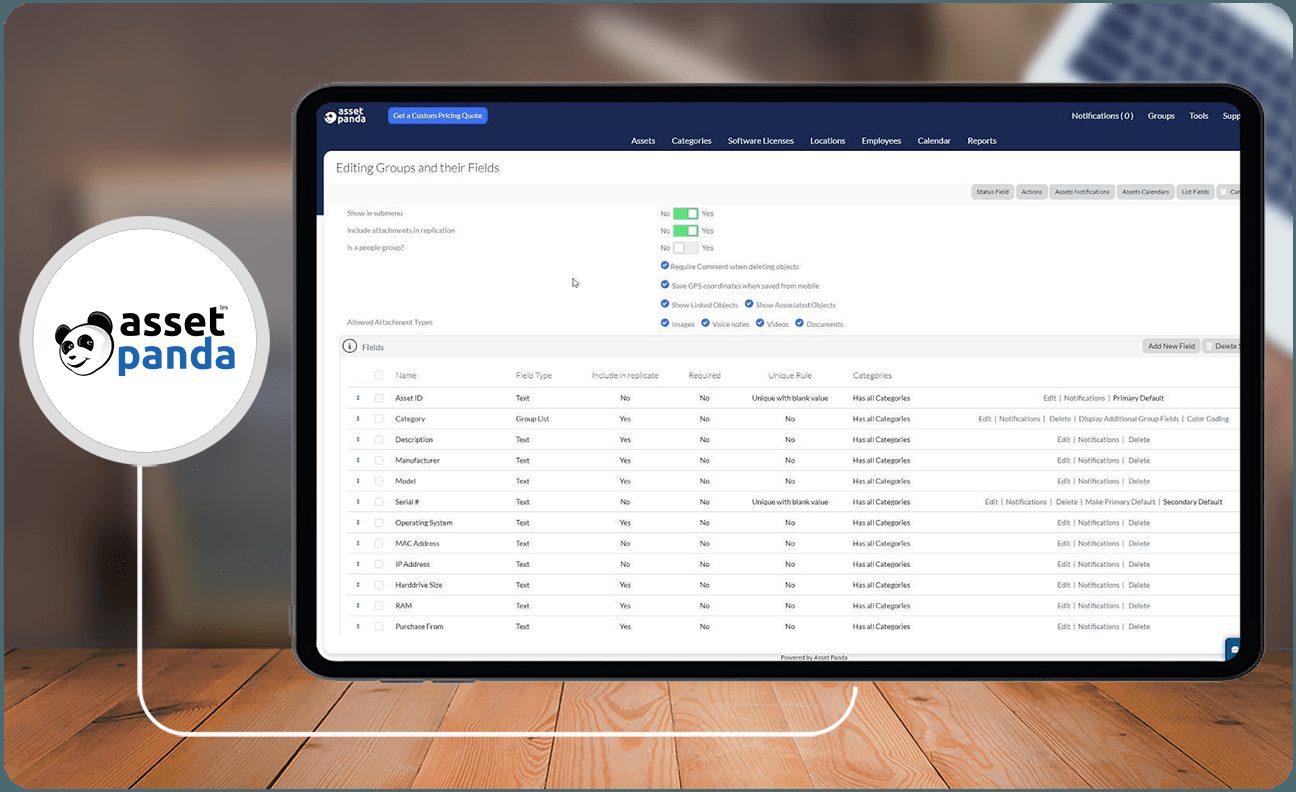Click the reorder handle for Description row
1296x792 pixels.
[358, 440]
